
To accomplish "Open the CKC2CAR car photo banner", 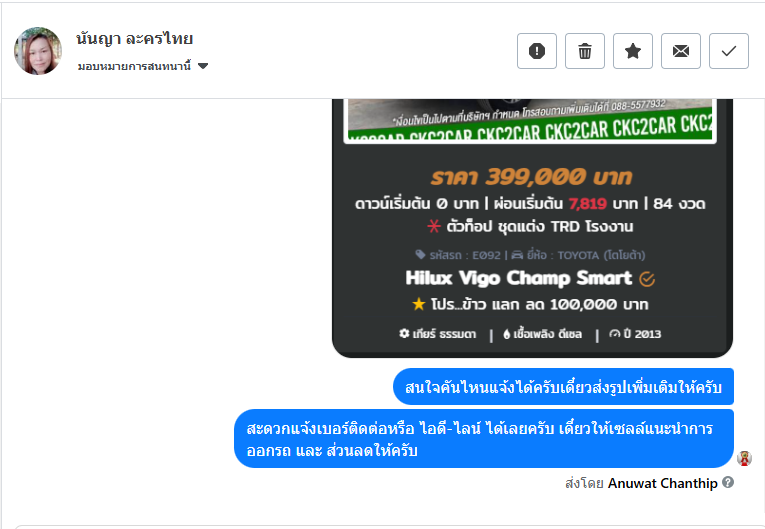I will [530, 121].
